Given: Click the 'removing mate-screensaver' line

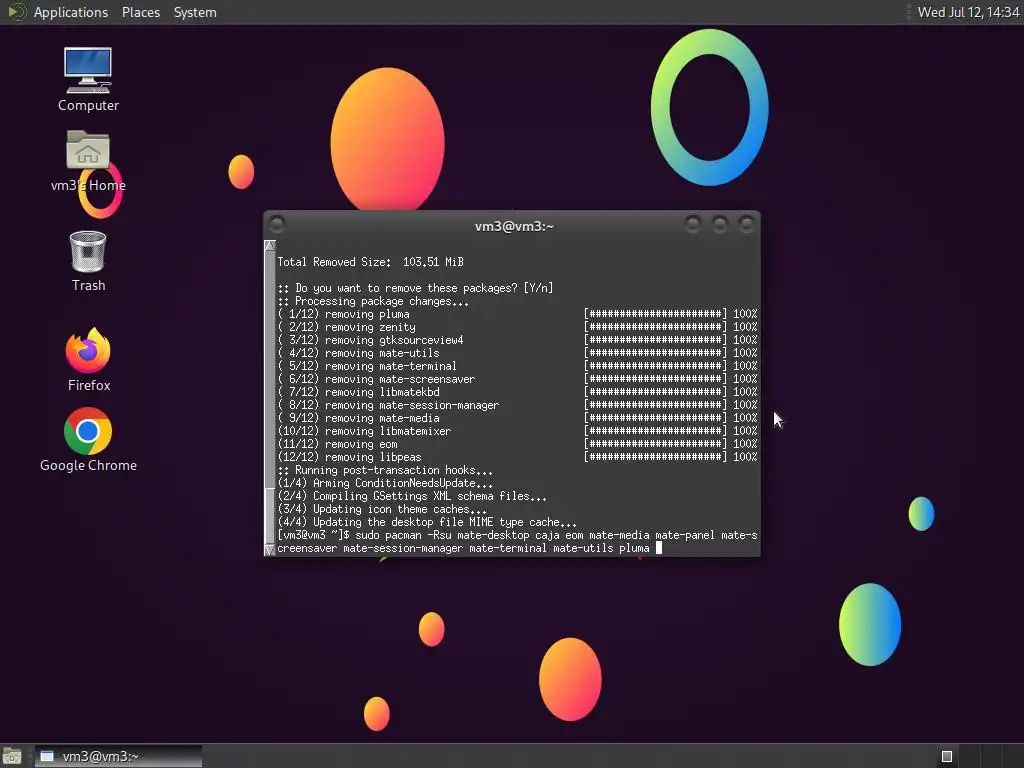Looking at the screenshot, I should click(x=376, y=379).
